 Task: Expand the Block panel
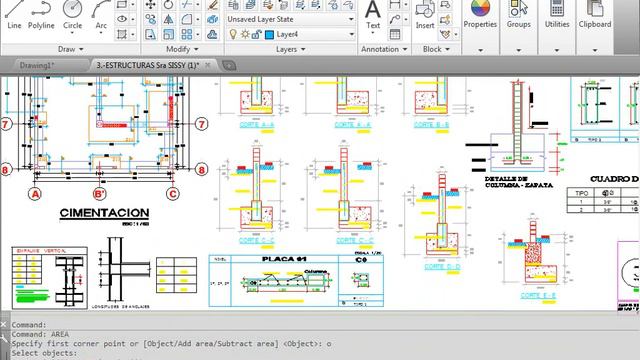[x=436, y=49]
